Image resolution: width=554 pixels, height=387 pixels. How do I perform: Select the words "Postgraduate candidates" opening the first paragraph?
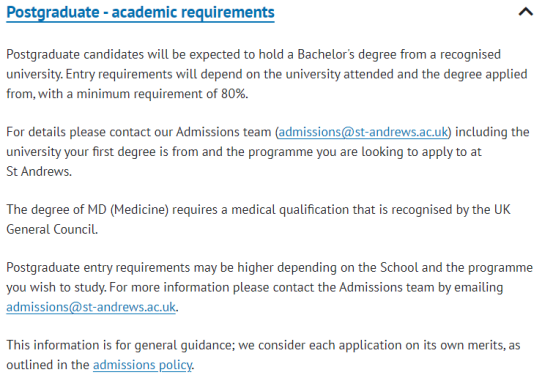click(x=75, y=54)
